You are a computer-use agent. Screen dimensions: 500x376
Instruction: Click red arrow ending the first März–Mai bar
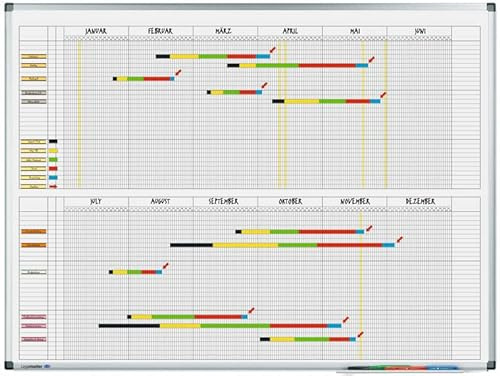tap(371, 59)
